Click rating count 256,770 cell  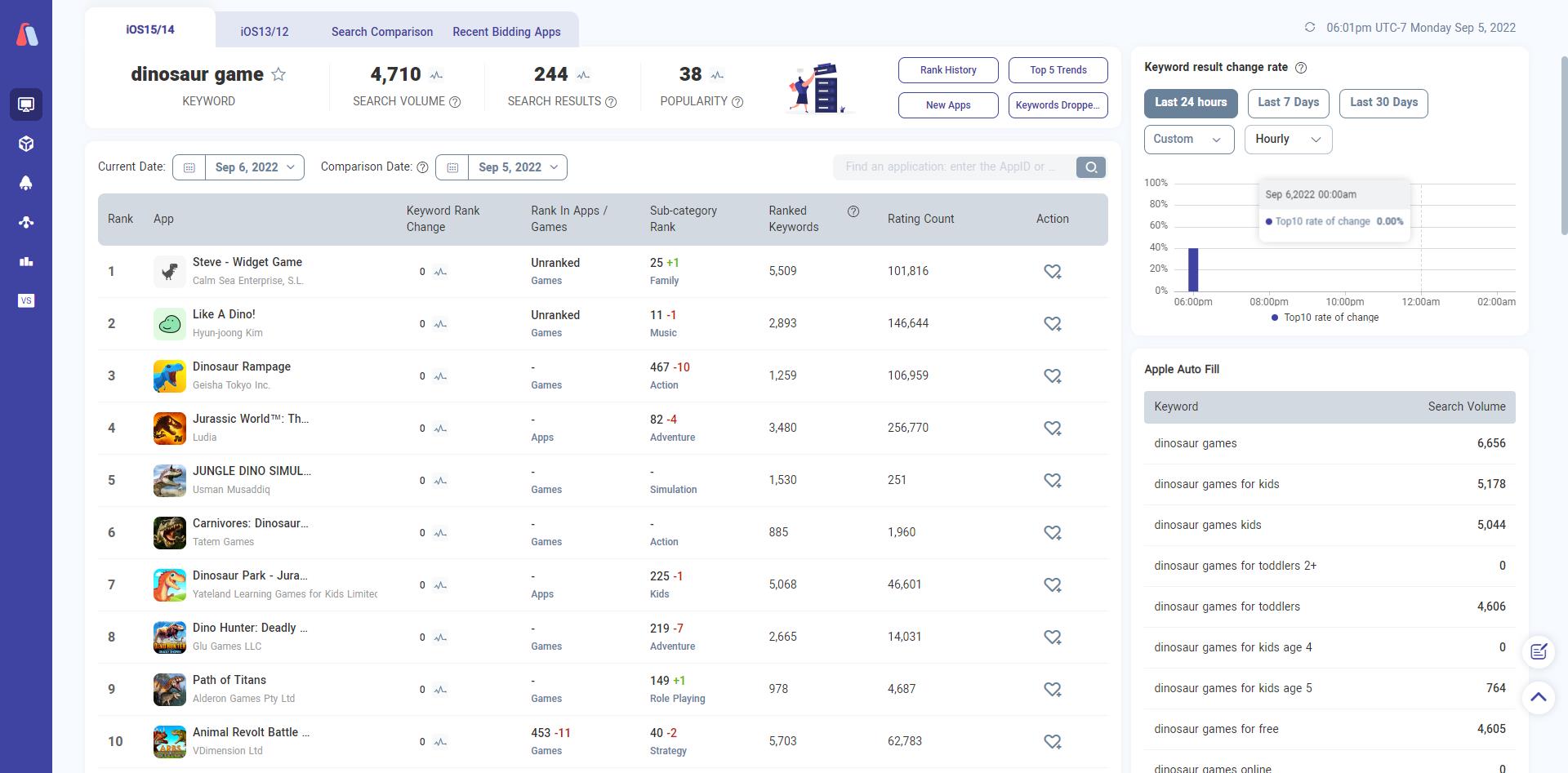click(x=907, y=429)
